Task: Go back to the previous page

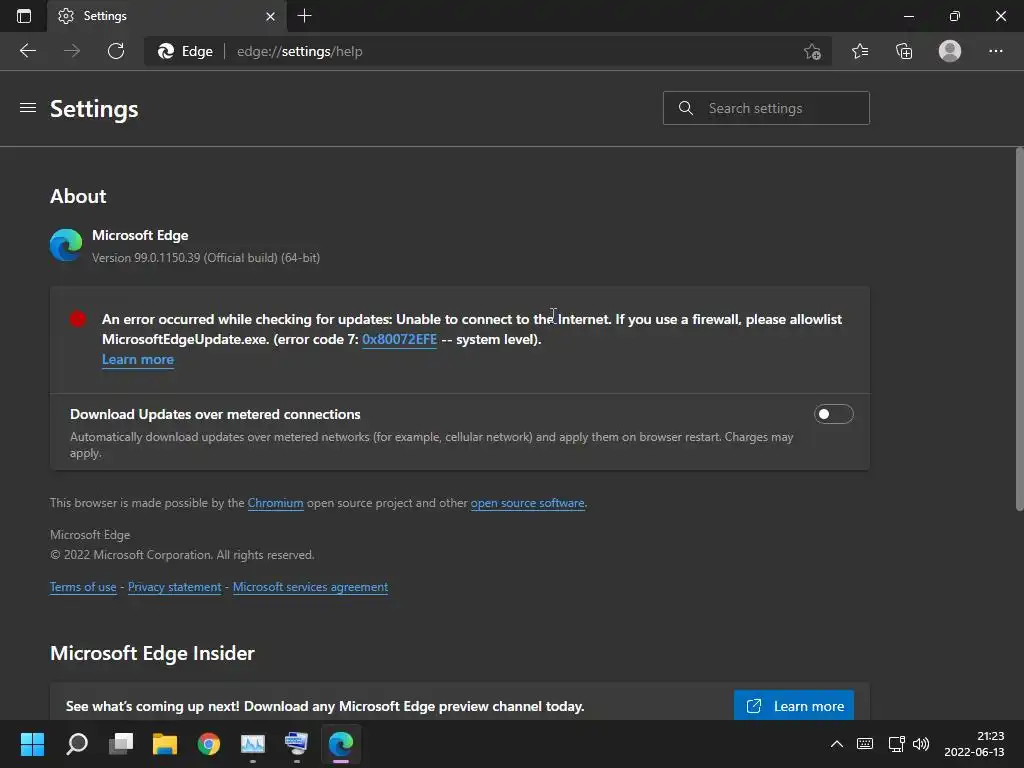Action: point(27,51)
